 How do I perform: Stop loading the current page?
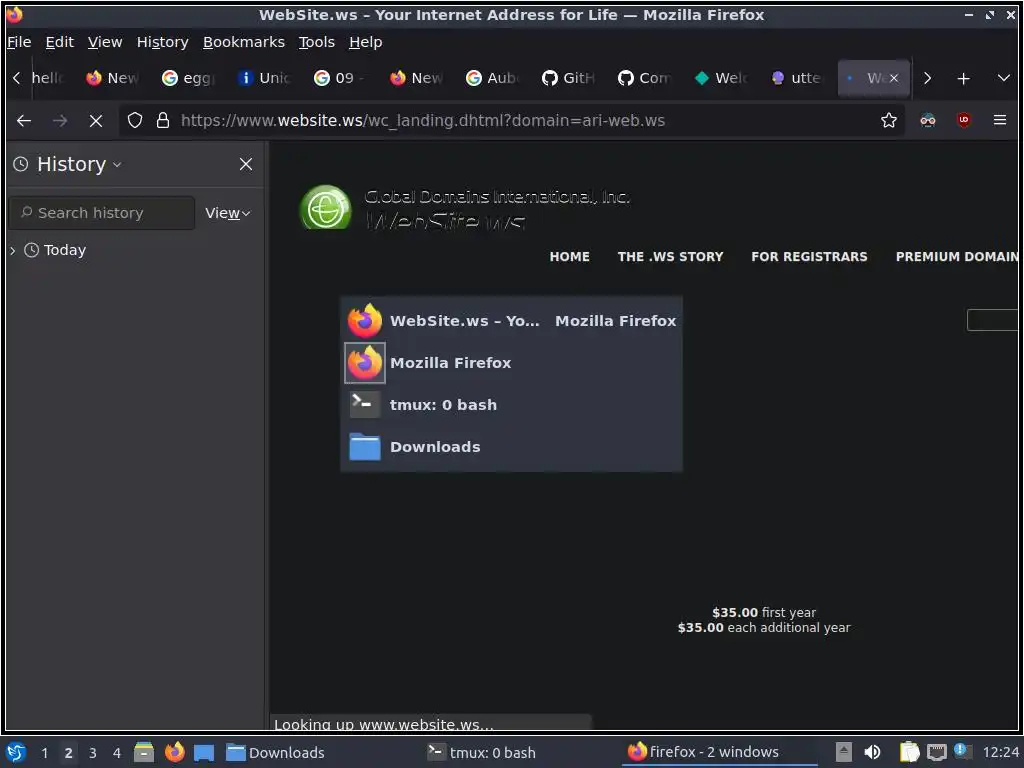pyautogui.click(x=96, y=121)
